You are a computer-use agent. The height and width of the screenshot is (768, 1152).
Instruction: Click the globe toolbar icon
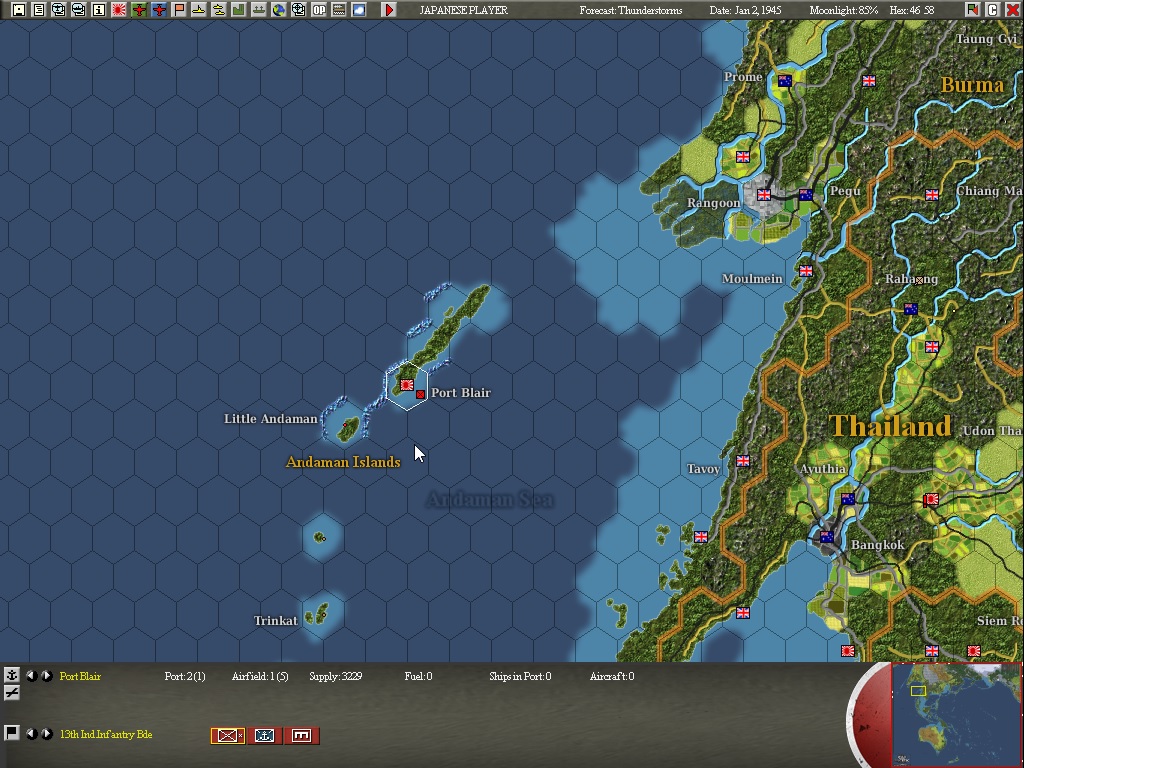(x=278, y=10)
